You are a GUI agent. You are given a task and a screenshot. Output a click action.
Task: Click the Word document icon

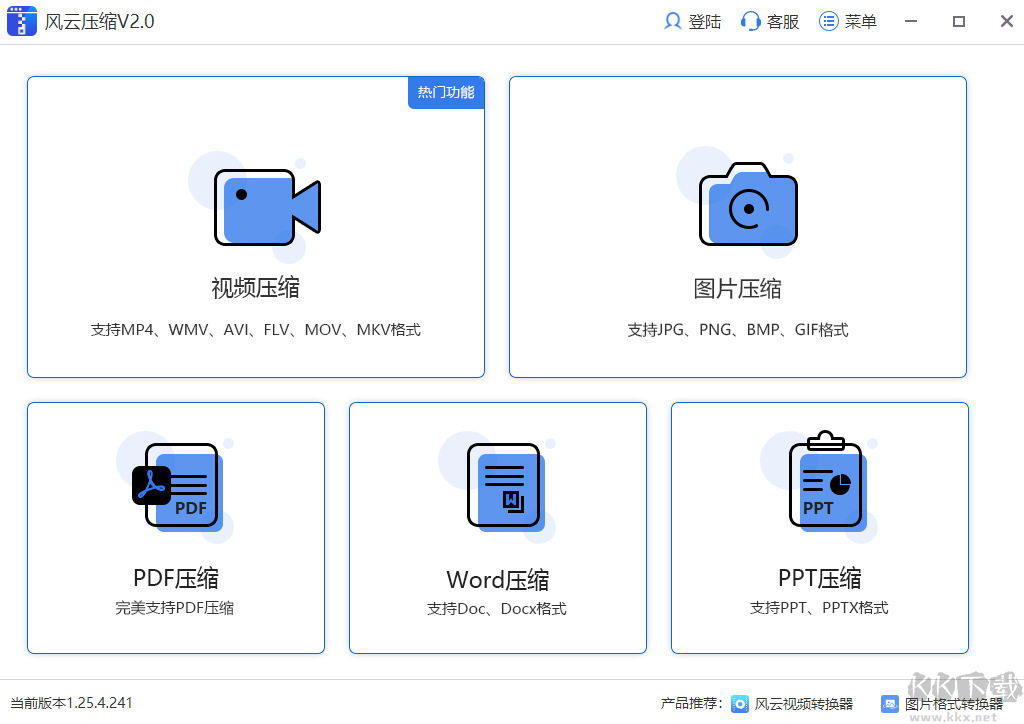pos(504,486)
